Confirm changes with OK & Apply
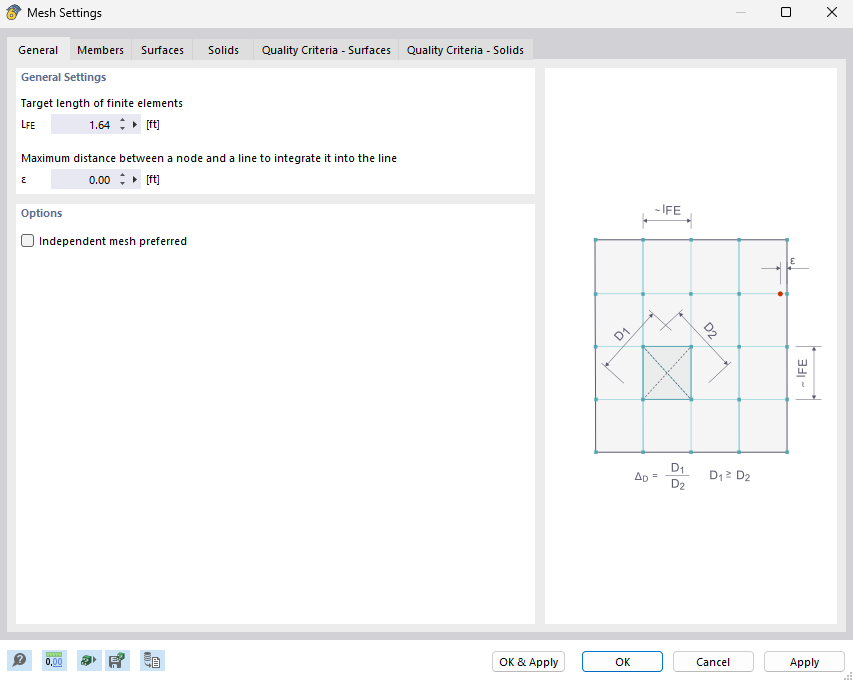Viewport: 853px width, 680px height. click(528, 661)
